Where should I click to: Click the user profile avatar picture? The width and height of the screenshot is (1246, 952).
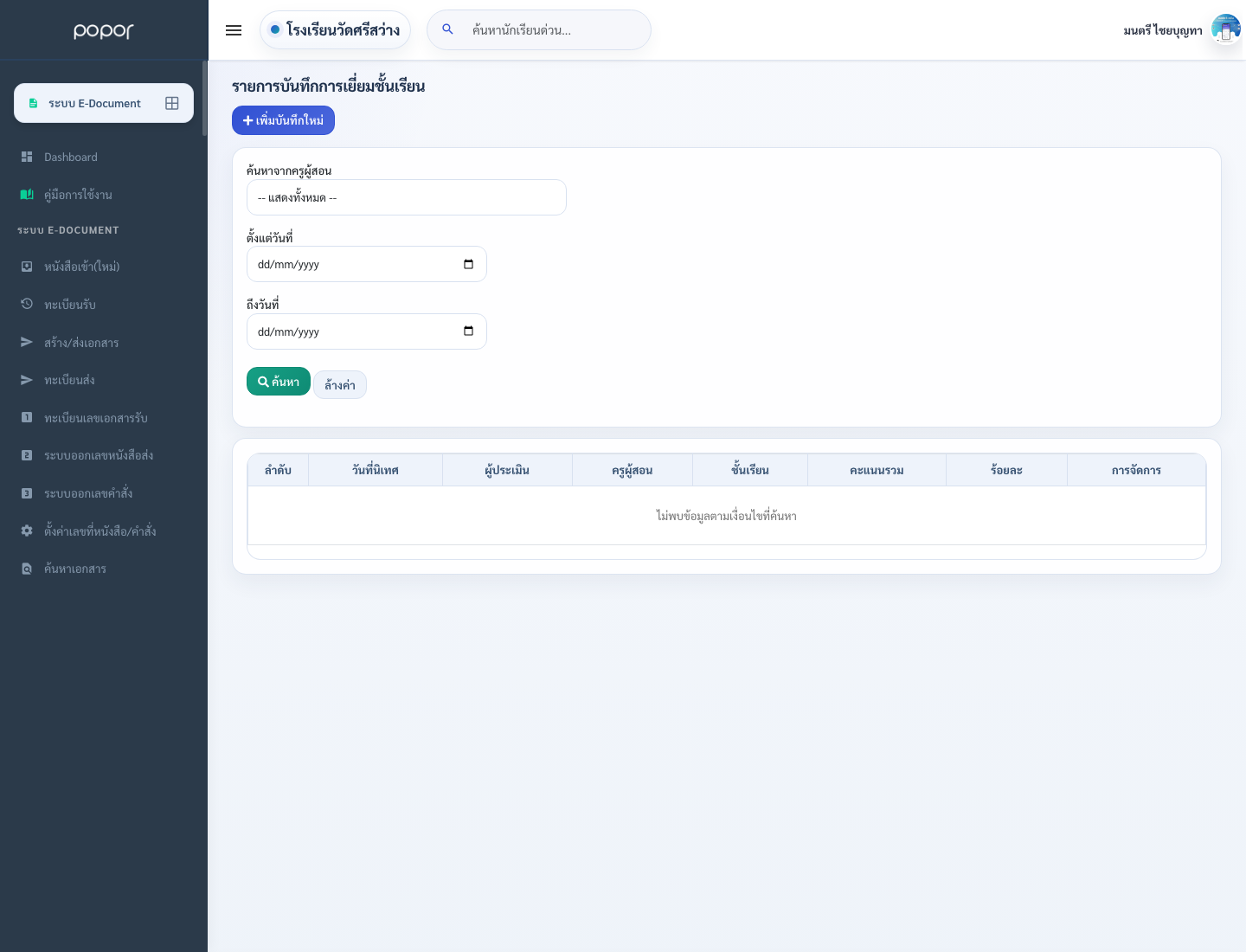coord(1226,29)
